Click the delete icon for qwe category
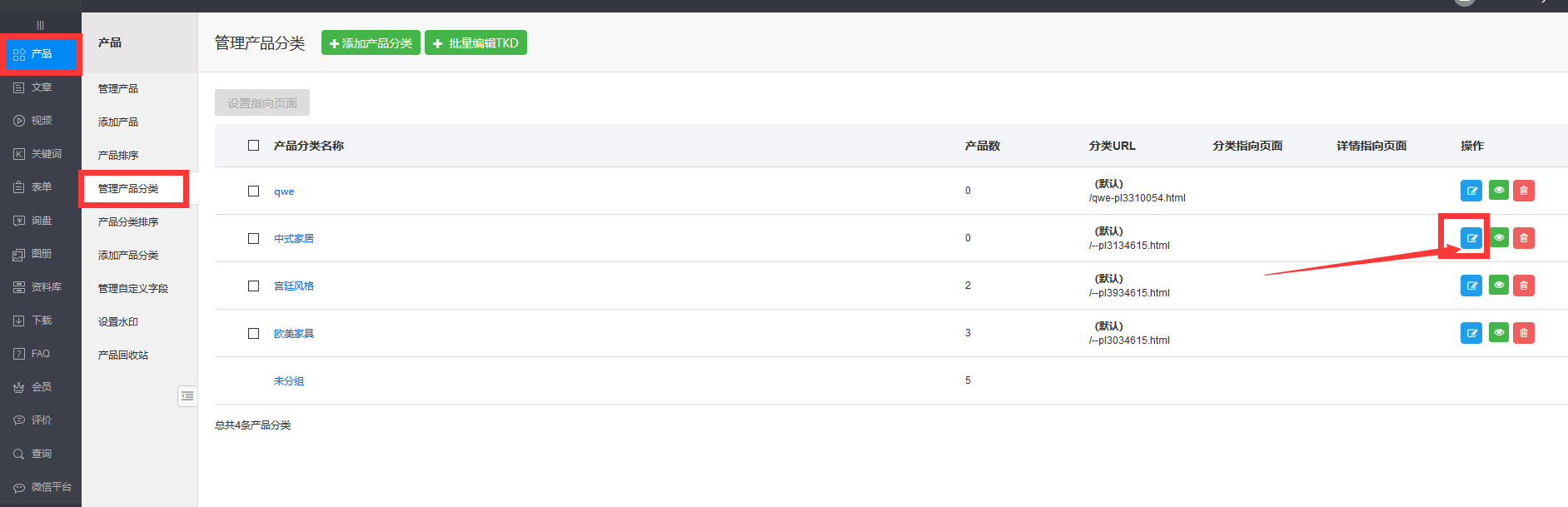 click(1523, 191)
